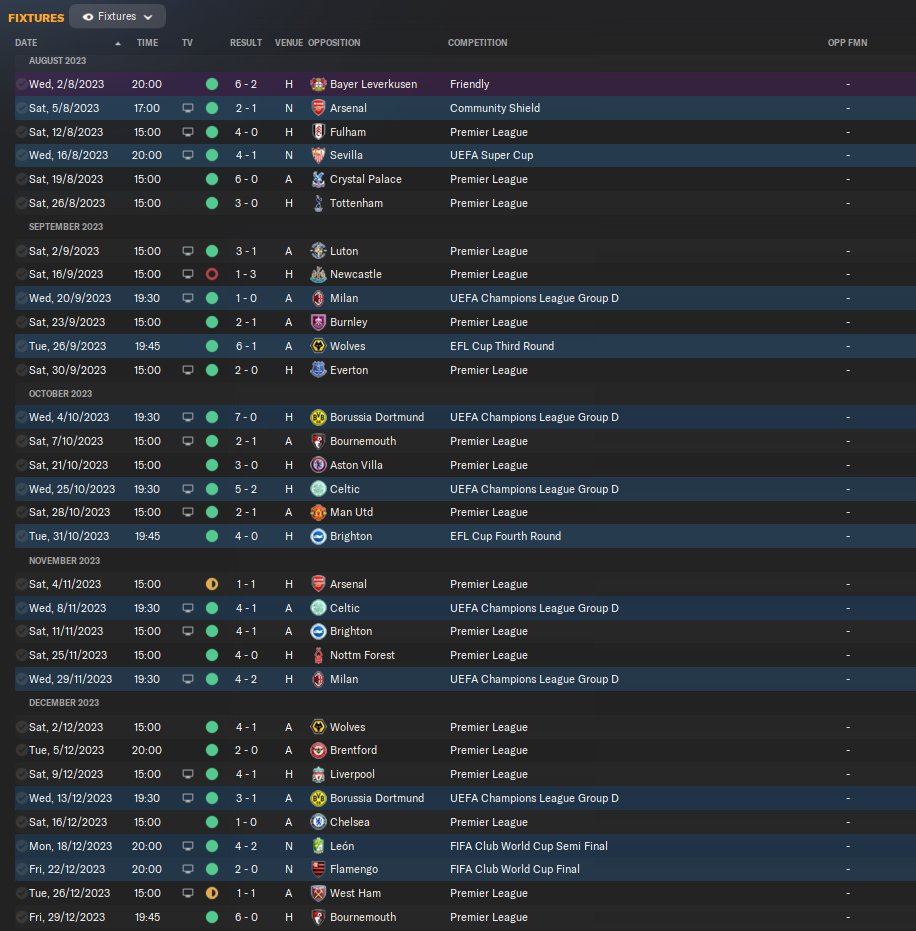Click the Newcastle club badge
Screen dimensions: 916x931
click(x=318, y=274)
